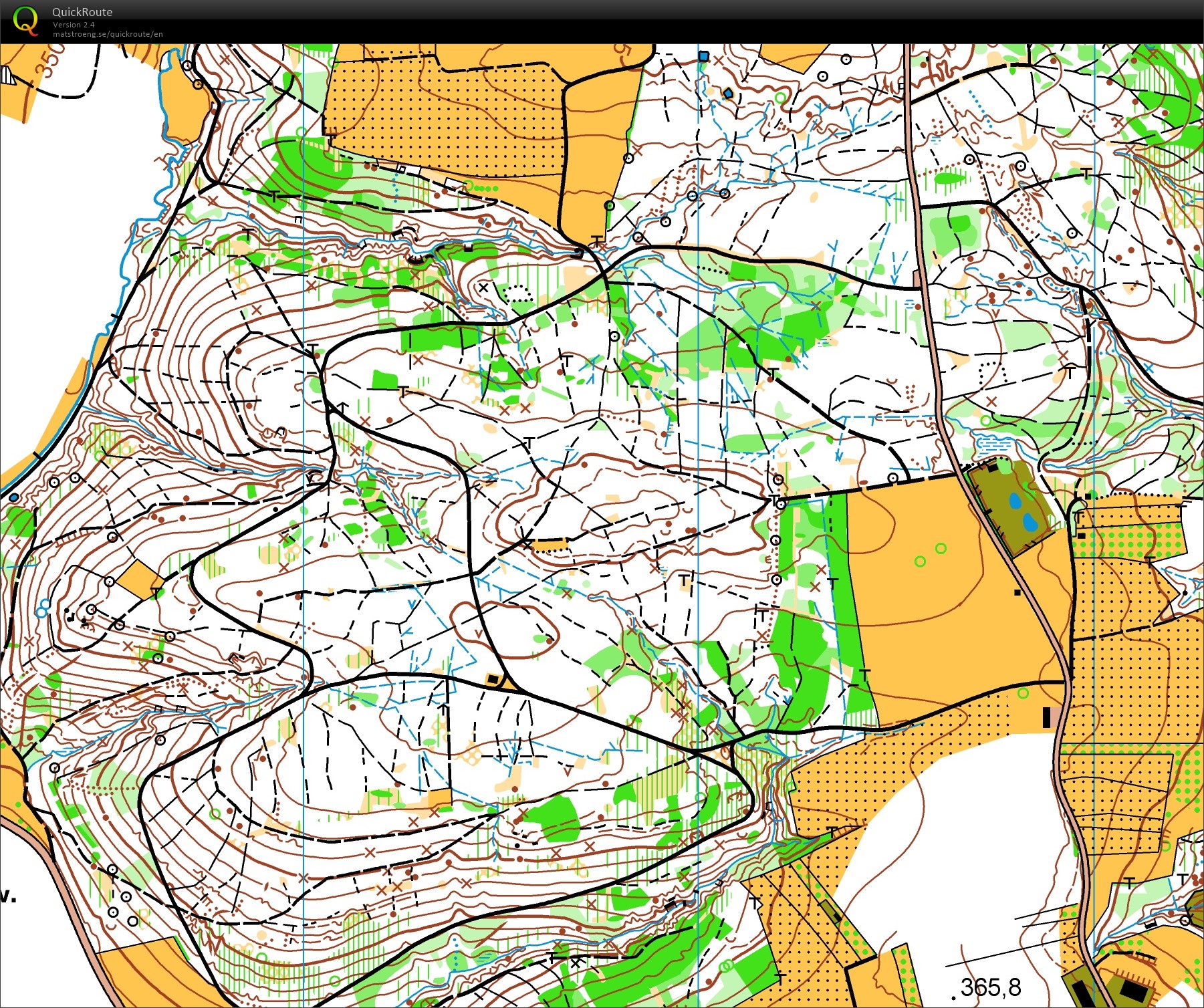Select the blue square symbol at top

pos(703,56)
